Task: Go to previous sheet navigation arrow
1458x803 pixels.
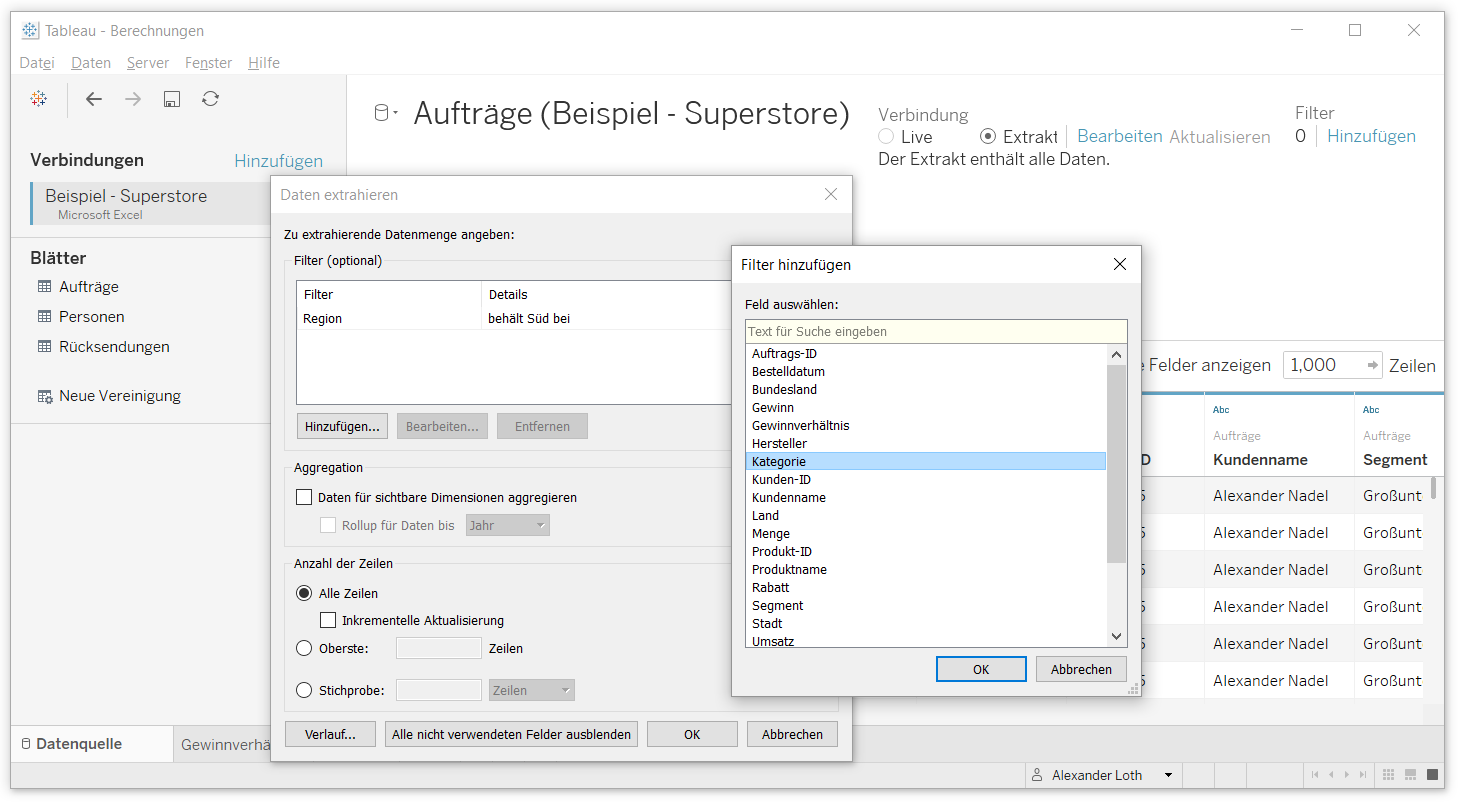Action: (1330, 775)
